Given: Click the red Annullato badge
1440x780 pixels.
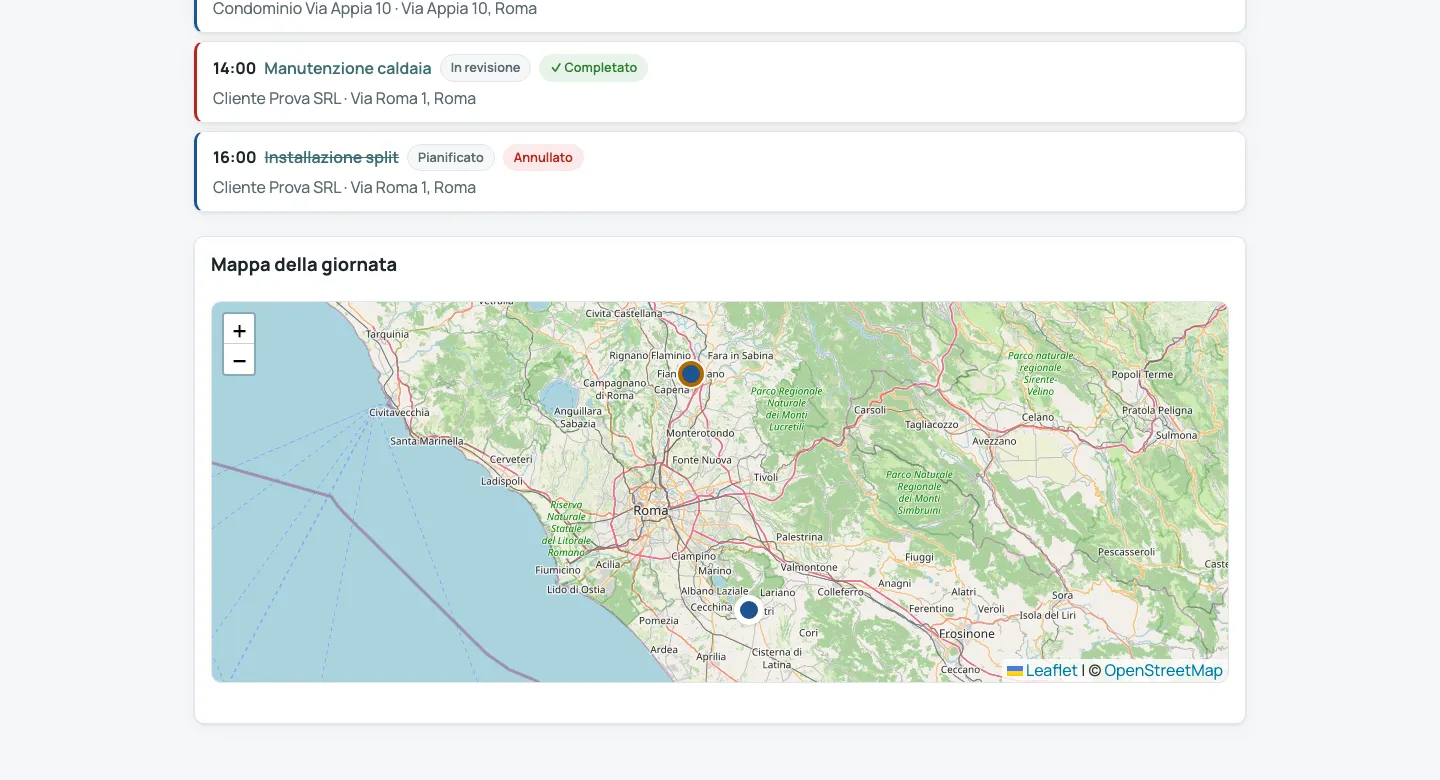Looking at the screenshot, I should 543,157.
